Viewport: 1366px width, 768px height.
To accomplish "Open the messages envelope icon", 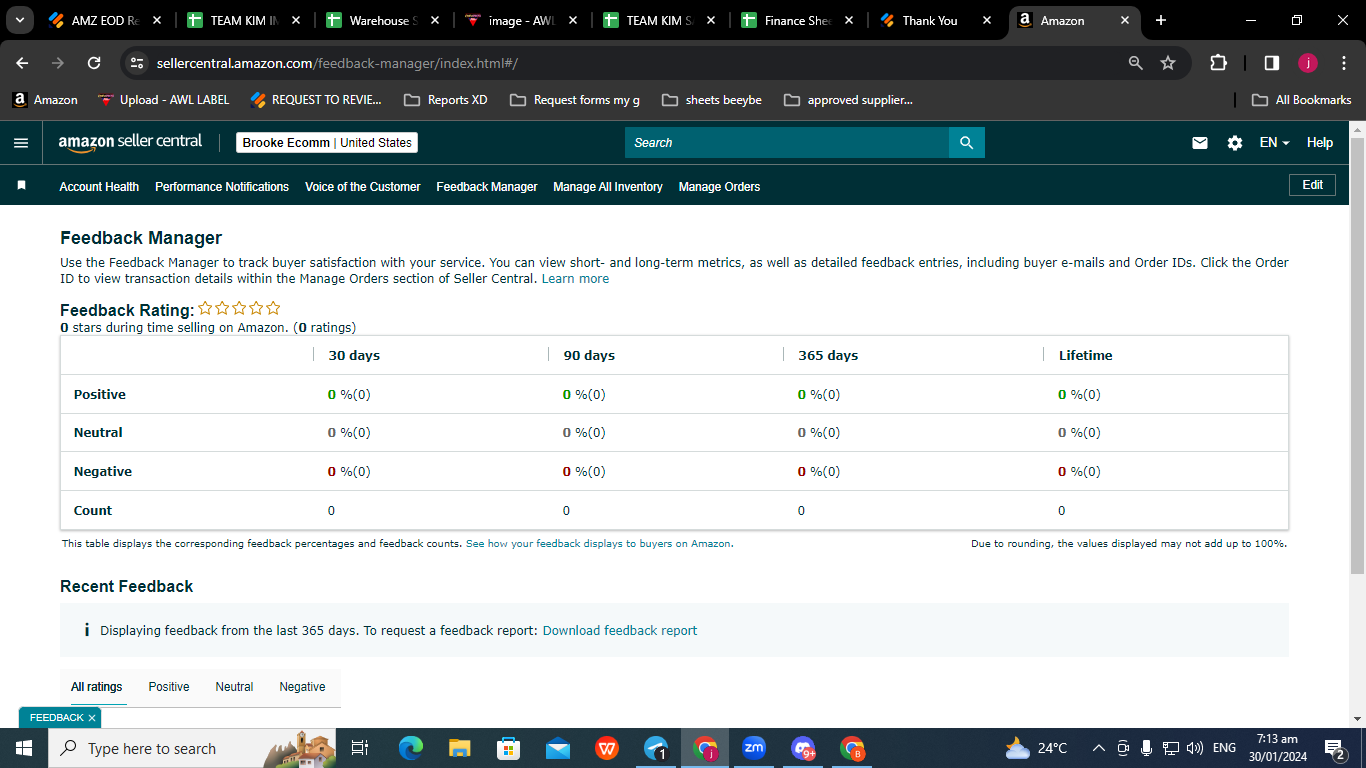I will (1200, 143).
